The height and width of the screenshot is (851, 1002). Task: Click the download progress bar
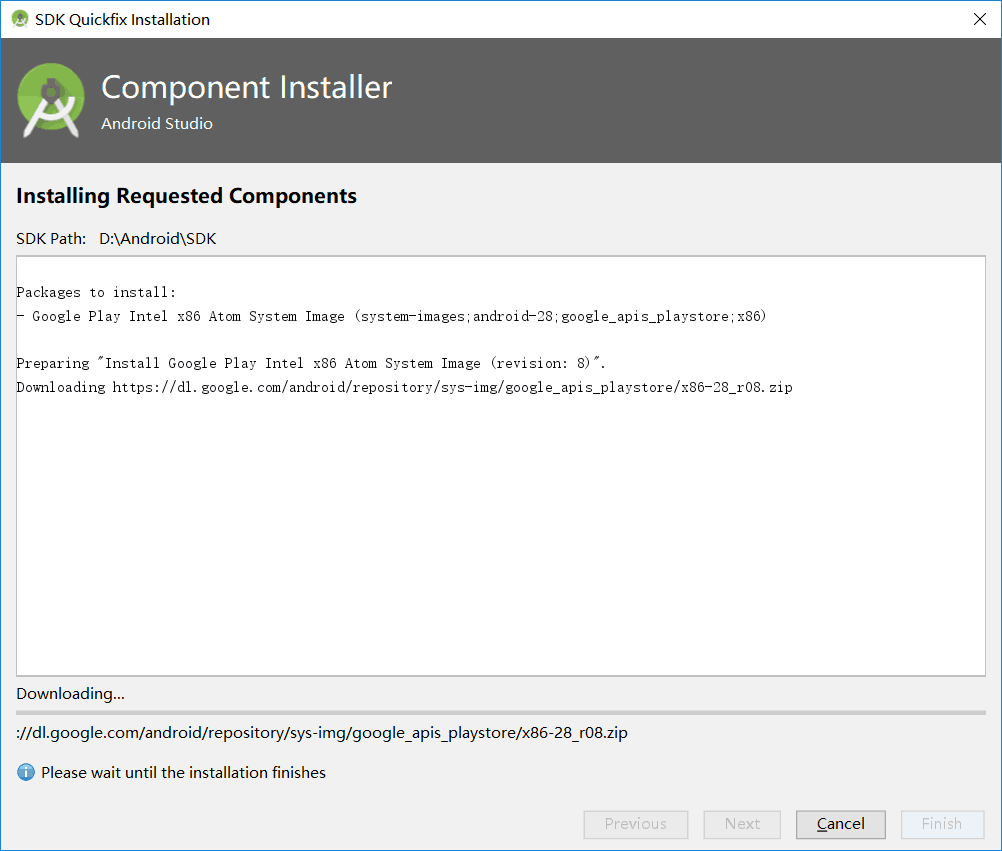click(x=501, y=712)
